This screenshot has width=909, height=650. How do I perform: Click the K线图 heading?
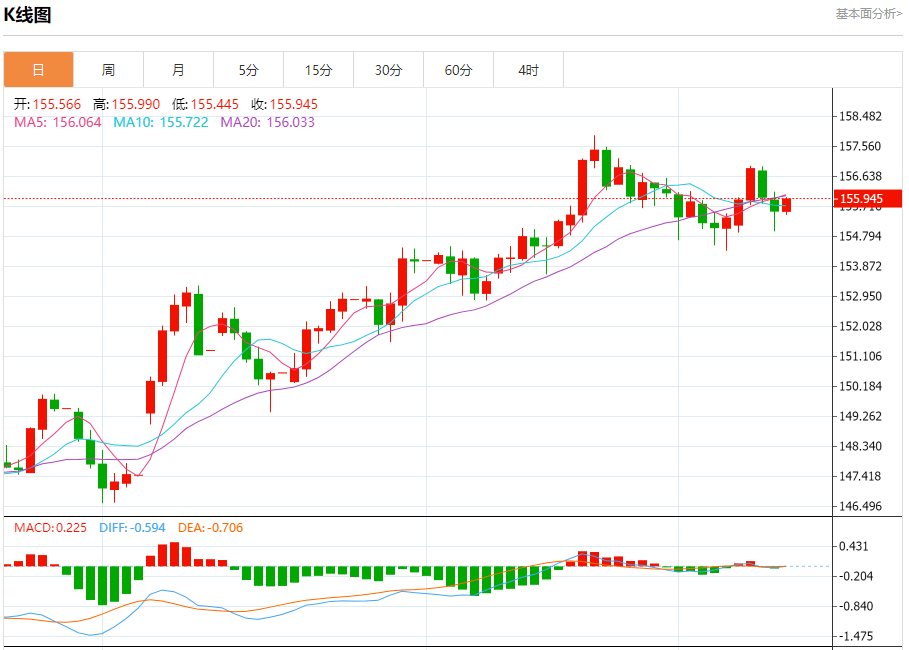click(x=28, y=15)
